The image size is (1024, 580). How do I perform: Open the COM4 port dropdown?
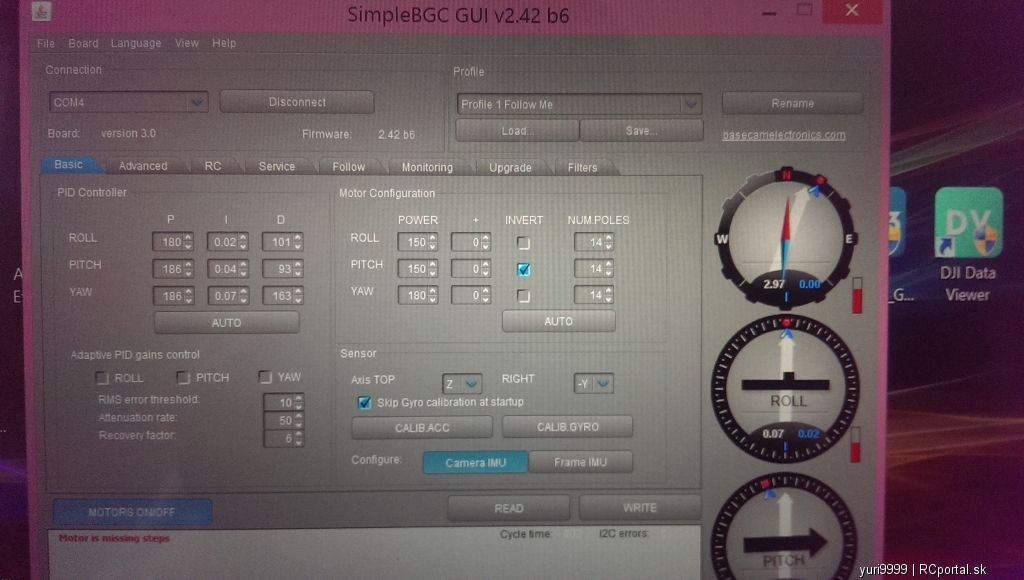click(129, 102)
